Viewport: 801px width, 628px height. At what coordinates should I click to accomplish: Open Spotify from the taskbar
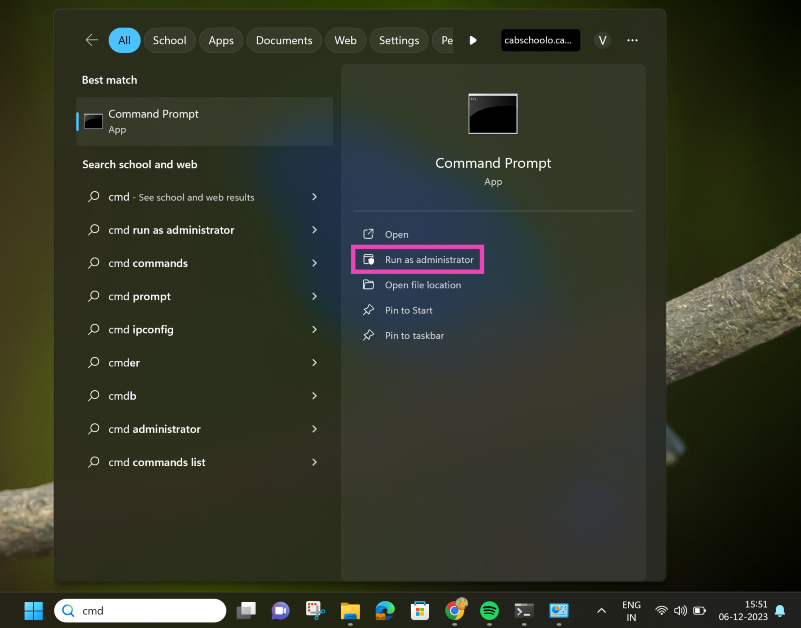point(489,610)
